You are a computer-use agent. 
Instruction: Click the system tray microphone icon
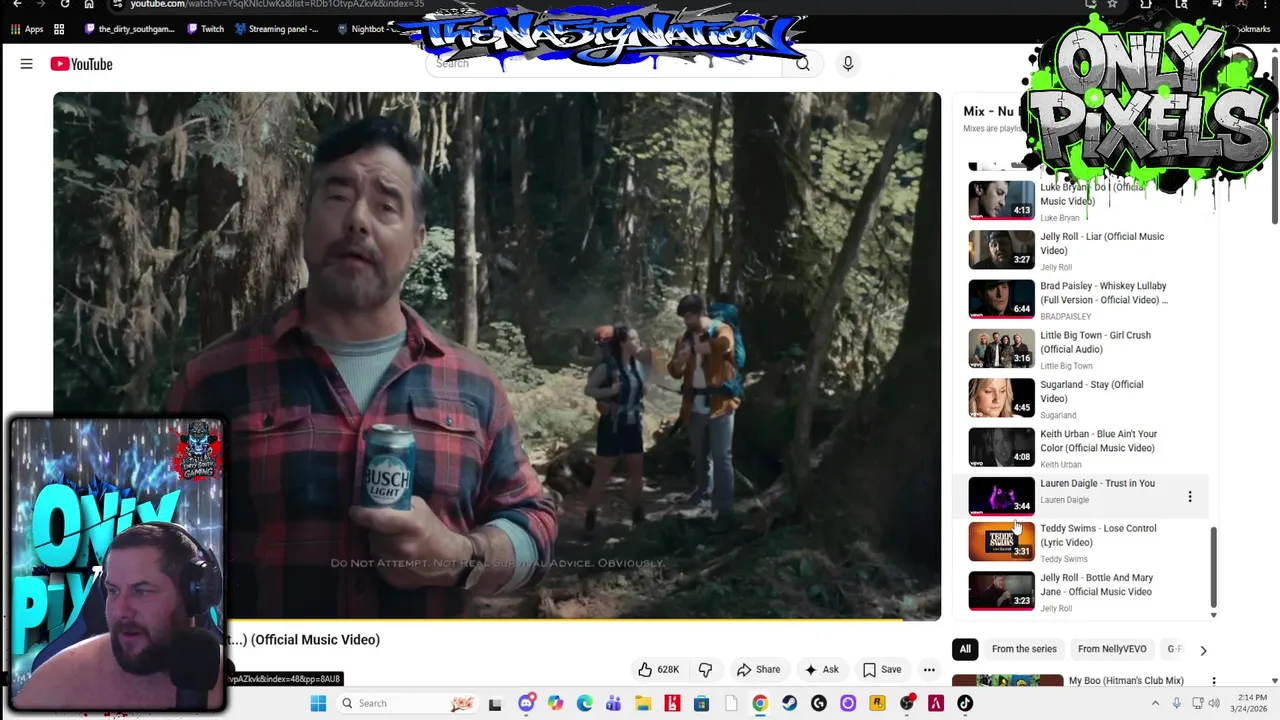1176,704
